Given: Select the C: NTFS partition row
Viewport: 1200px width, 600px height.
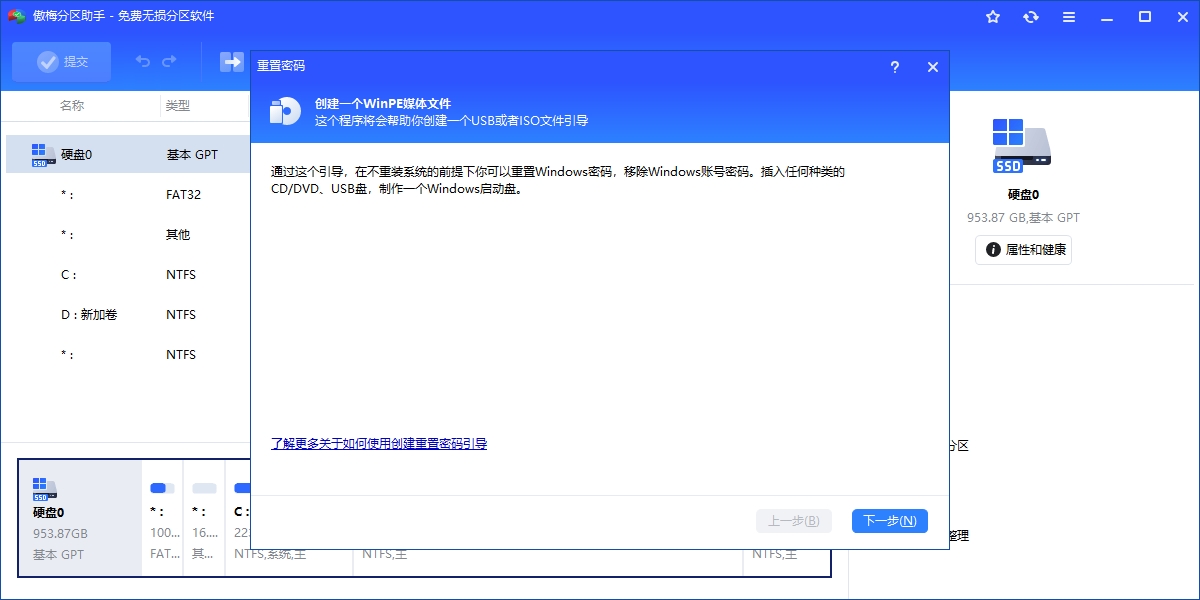Looking at the screenshot, I should coord(127,274).
